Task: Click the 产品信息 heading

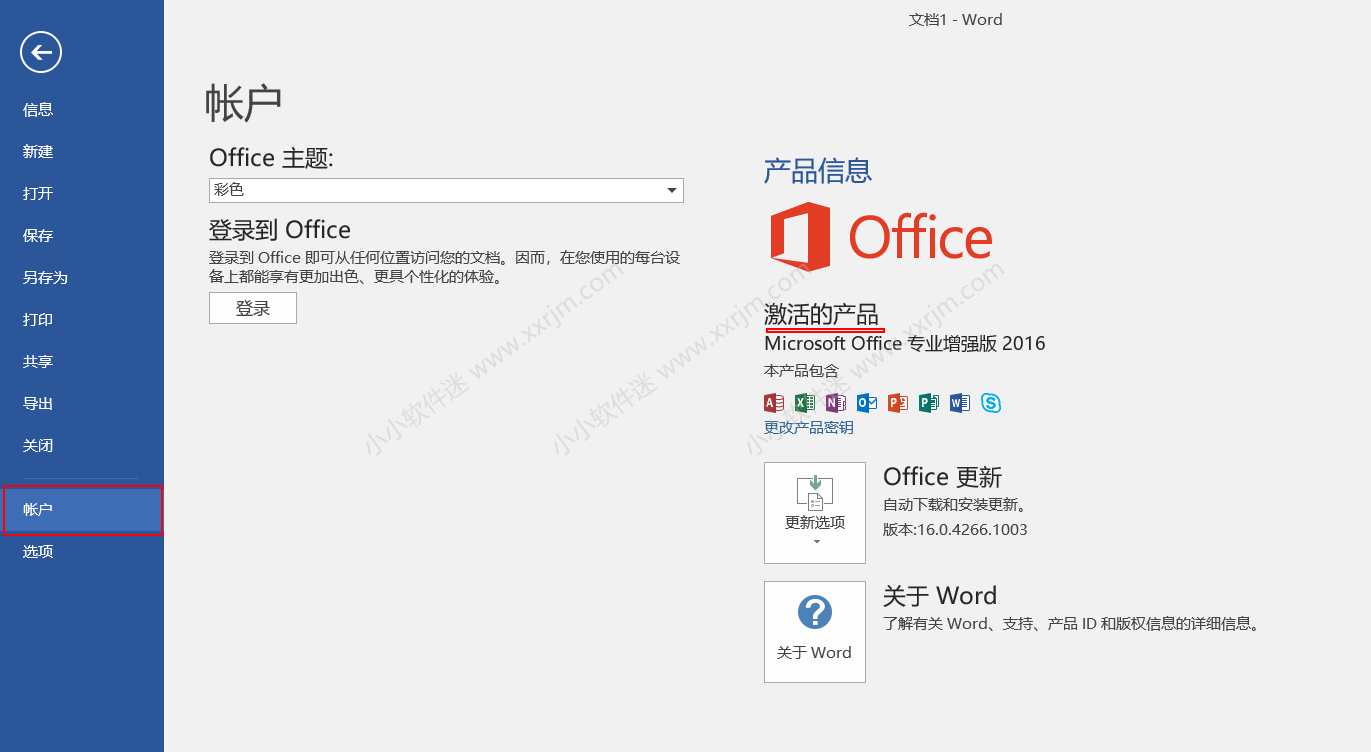Action: (x=818, y=171)
